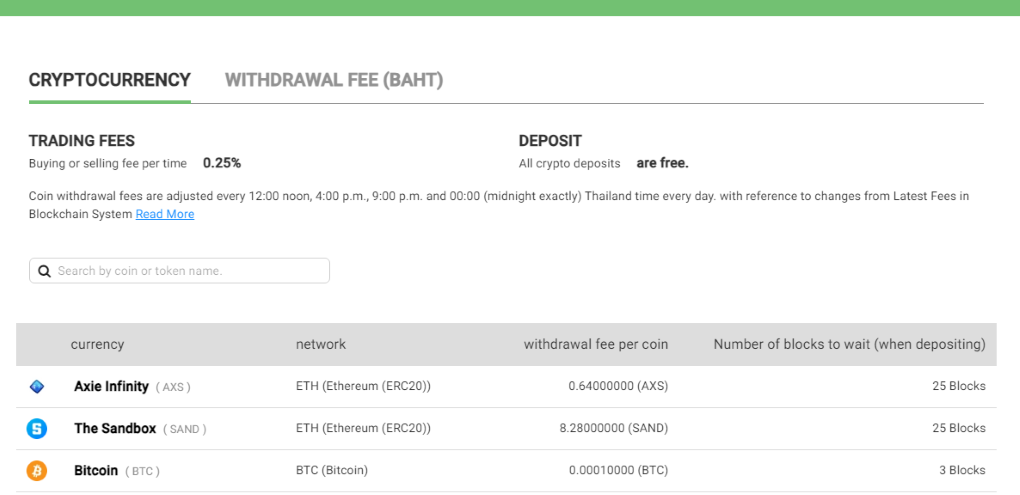Screen dimensions: 1020x495
Task: Click the search magnifier icon
Action: (44, 271)
